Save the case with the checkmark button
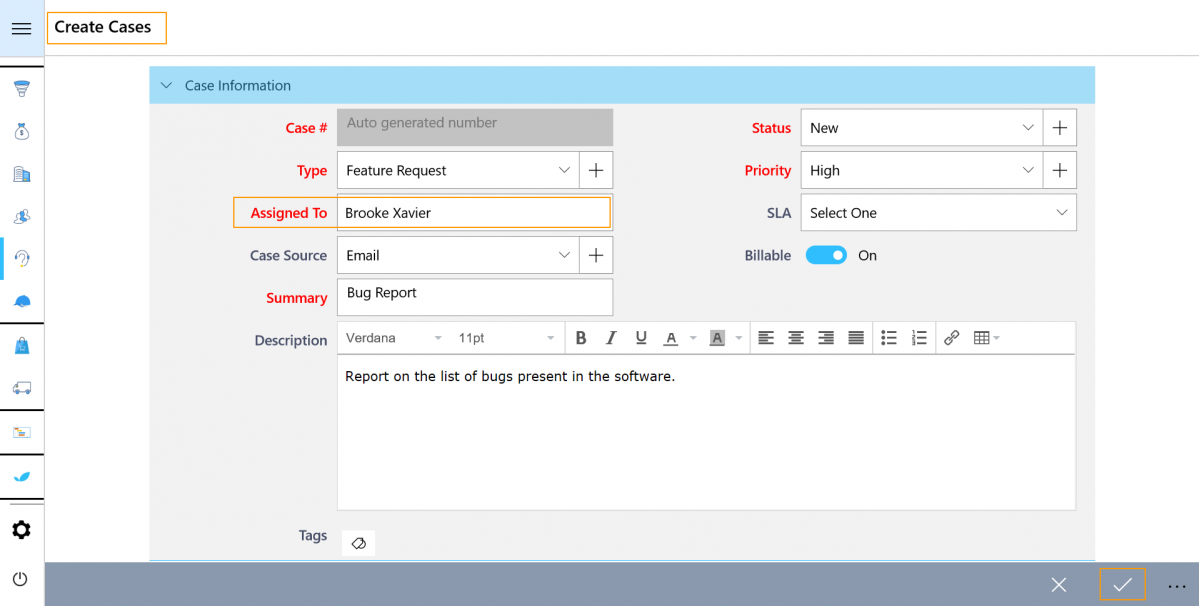 [1122, 585]
